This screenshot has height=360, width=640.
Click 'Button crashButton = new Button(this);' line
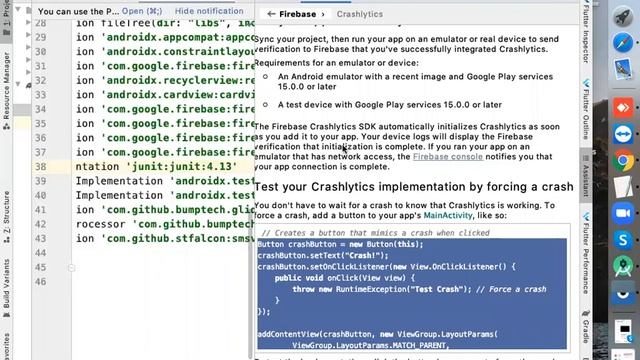(x=340, y=244)
